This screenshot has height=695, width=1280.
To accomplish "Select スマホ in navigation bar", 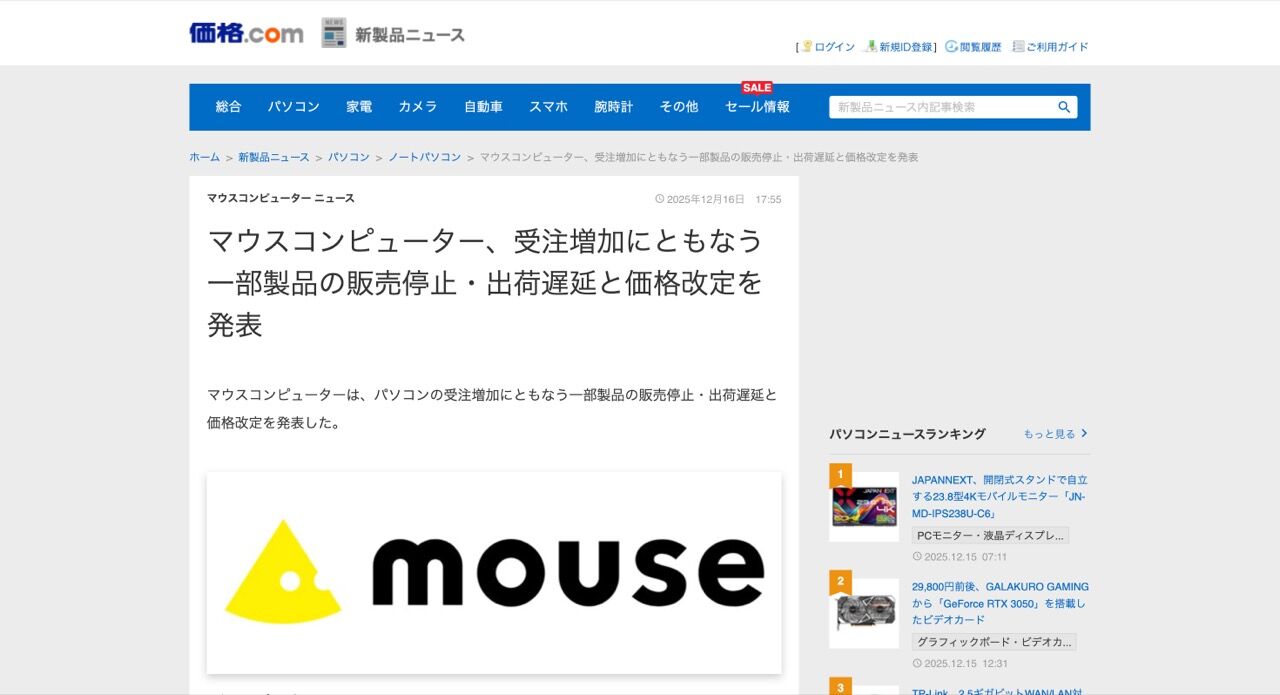I will [x=549, y=107].
